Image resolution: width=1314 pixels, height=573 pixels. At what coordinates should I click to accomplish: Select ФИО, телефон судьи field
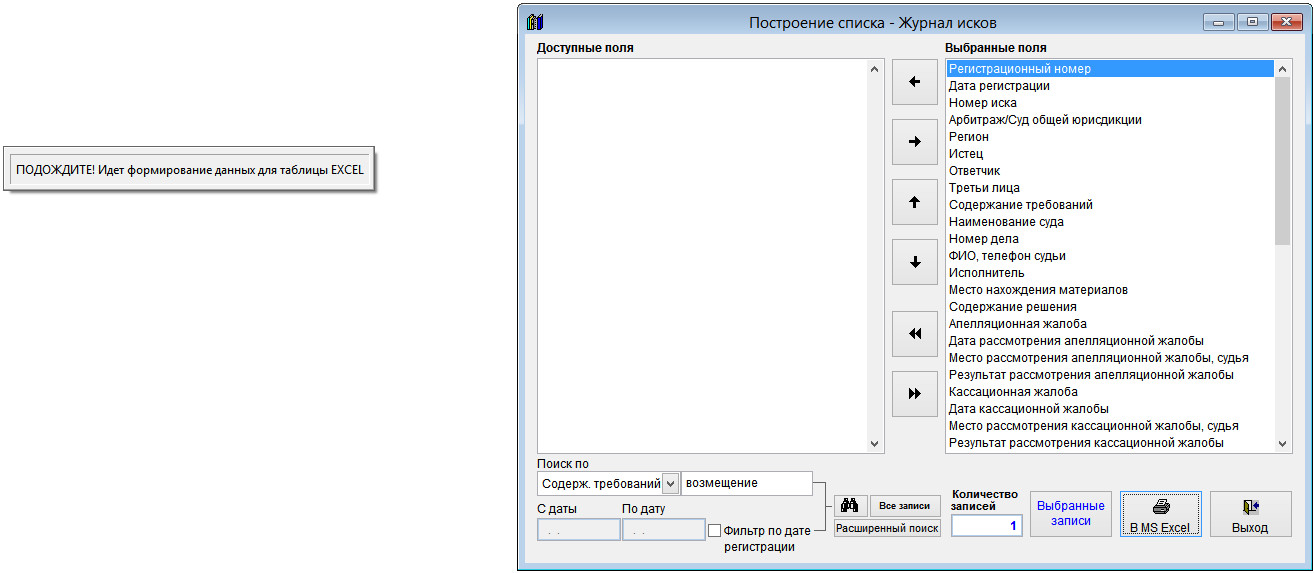(x=1110, y=256)
